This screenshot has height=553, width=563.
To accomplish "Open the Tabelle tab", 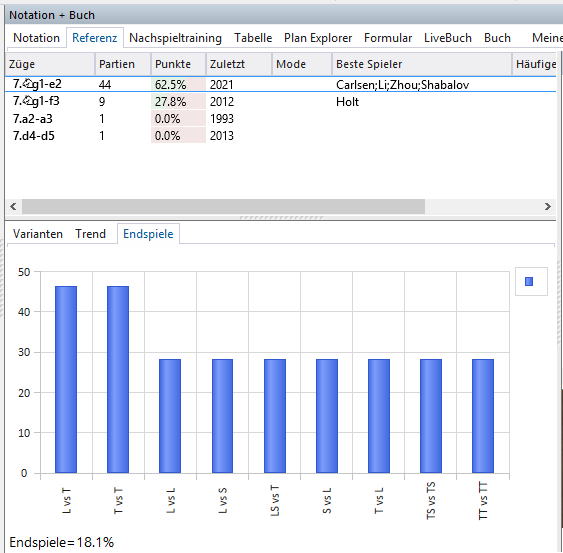I will pyautogui.click(x=253, y=38).
